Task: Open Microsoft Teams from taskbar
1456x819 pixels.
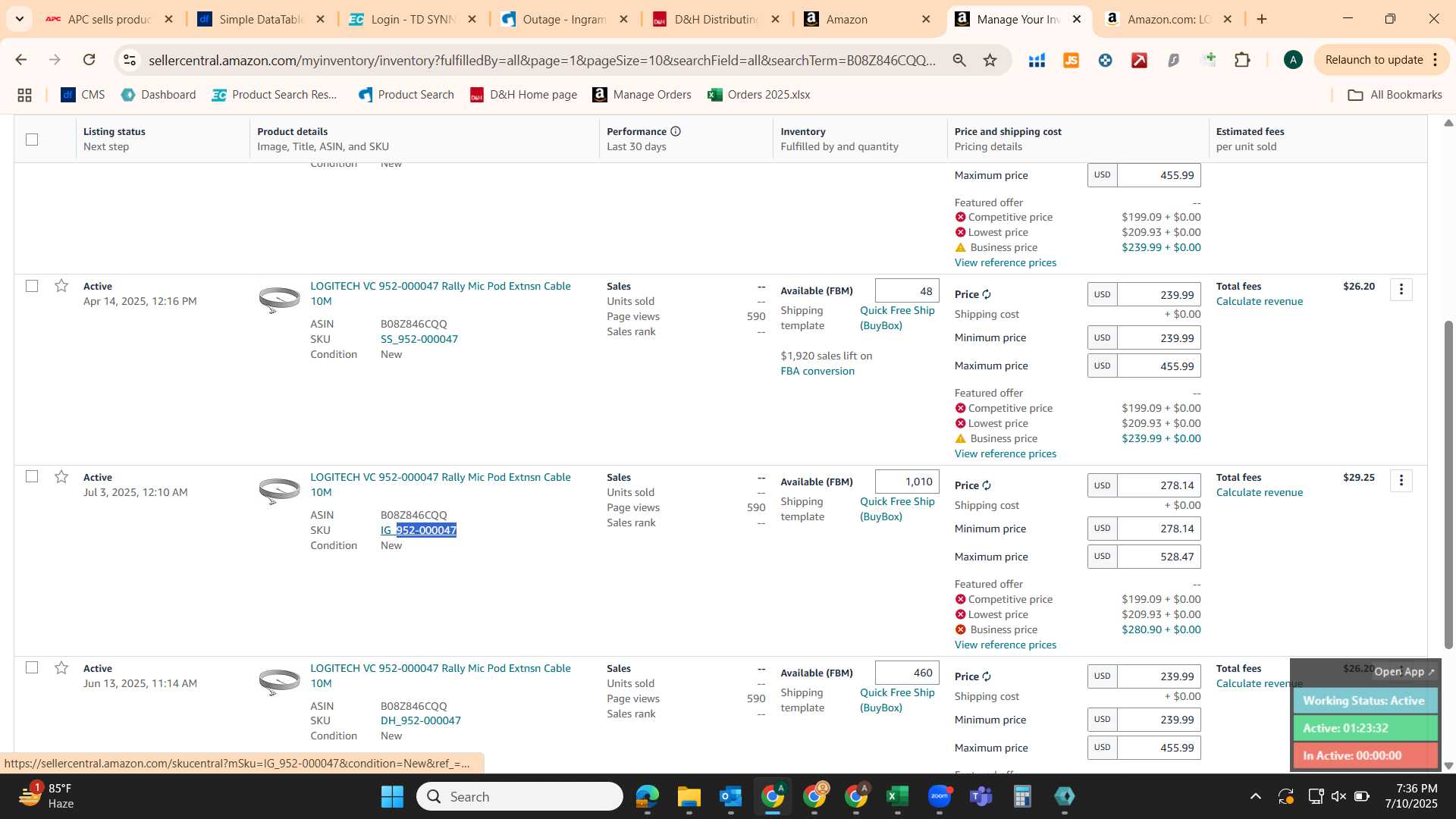Action: pos(981,796)
